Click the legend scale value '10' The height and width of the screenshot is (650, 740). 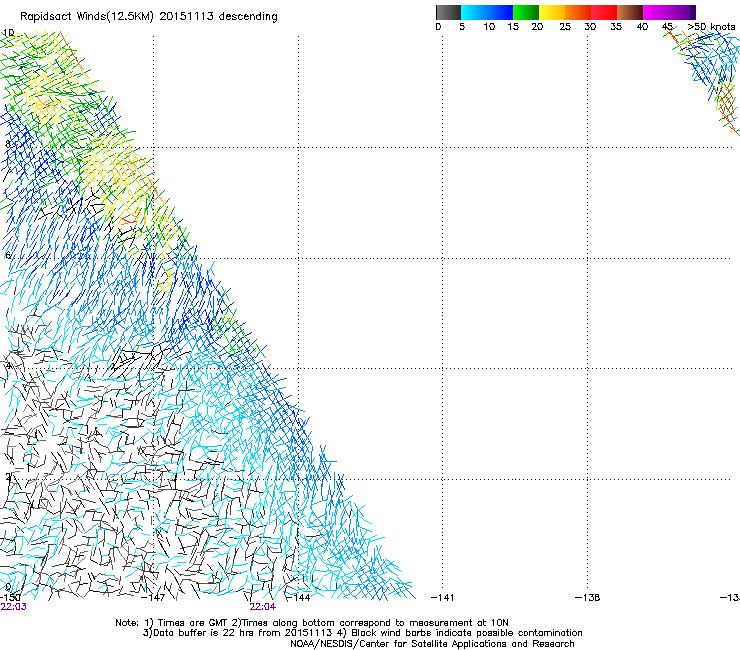[489, 27]
